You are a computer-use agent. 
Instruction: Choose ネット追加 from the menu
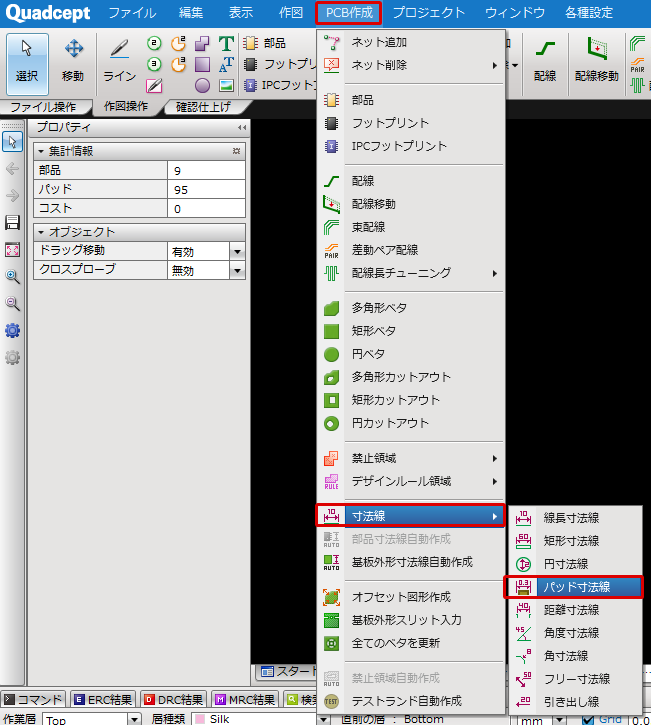coord(411,42)
